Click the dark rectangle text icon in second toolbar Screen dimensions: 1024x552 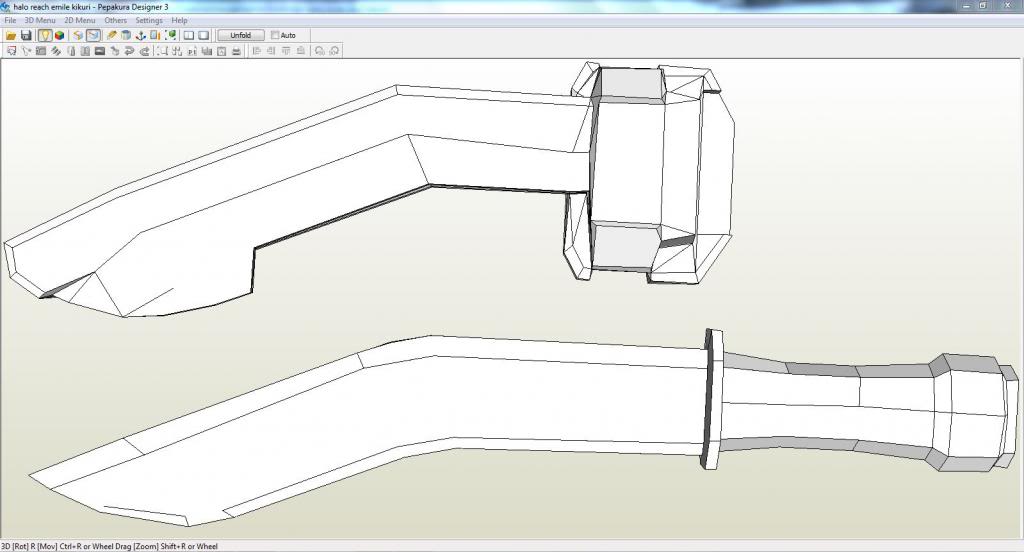coord(100,51)
